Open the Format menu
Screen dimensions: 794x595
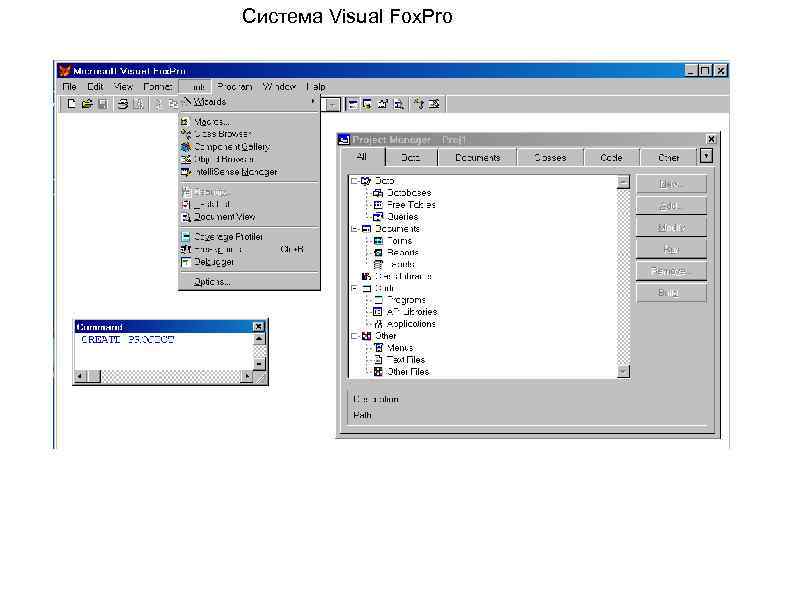click(x=158, y=87)
